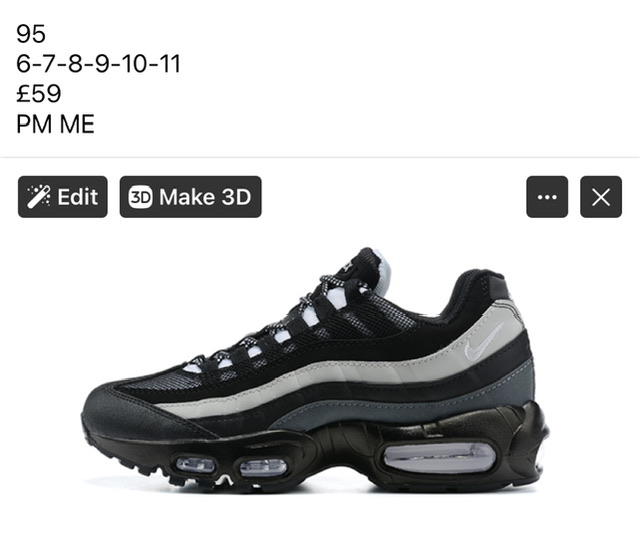This screenshot has width=640, height=559.
Task: Tap the divider line above the photo tools
Action: click(x=320, y=157)
